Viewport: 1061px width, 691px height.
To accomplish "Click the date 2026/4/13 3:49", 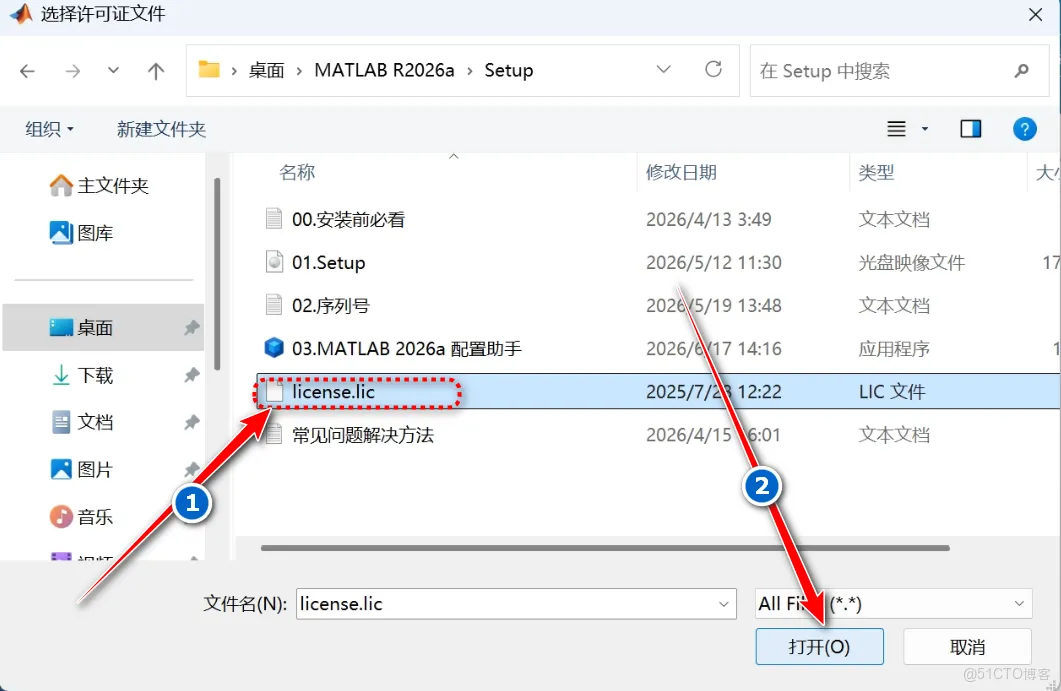I will 708,219.
